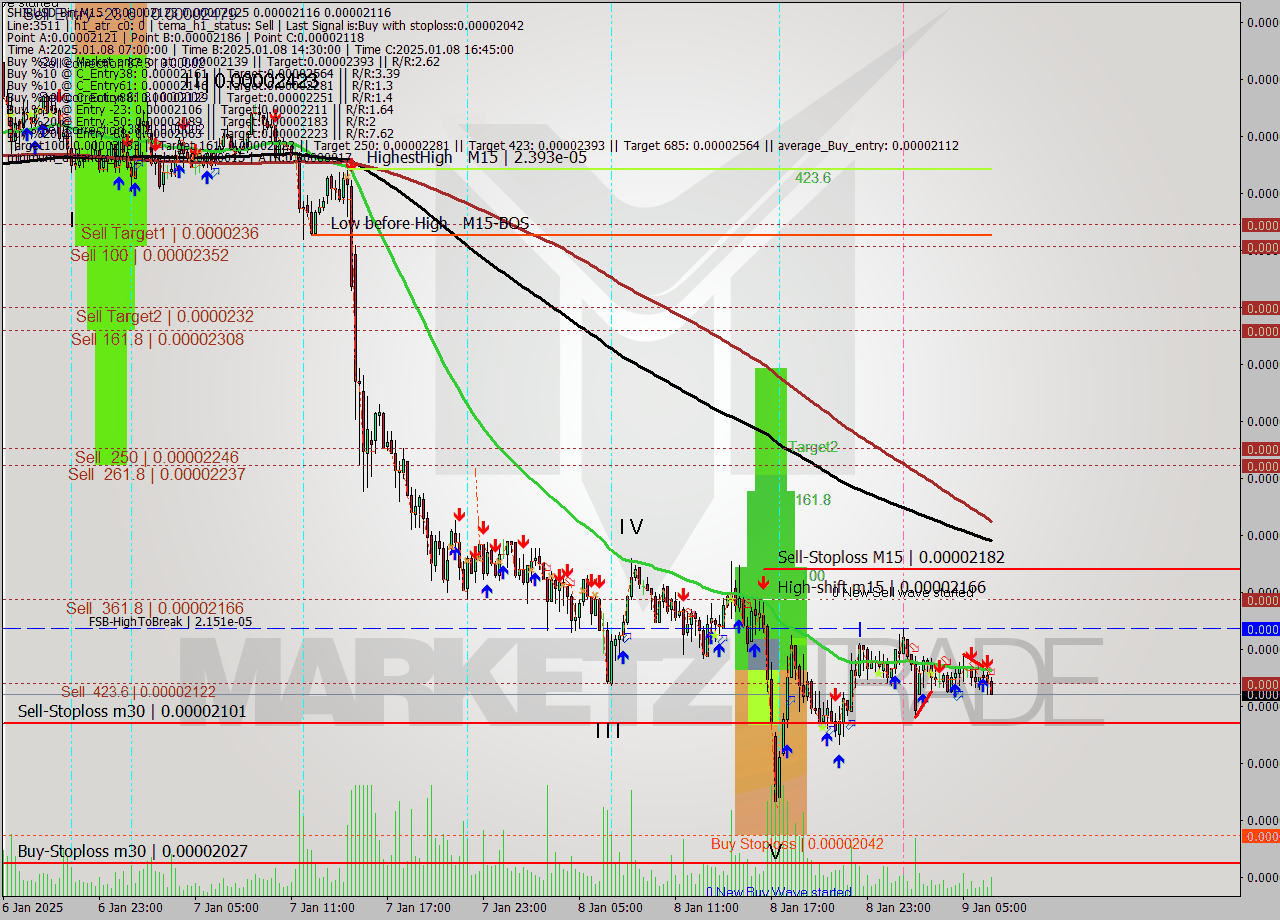Select the 'Time A:2025.01.08 07:00:00' info line
Image resolution: width=1280 pixels, height=920 pixels.
point(90,49)
